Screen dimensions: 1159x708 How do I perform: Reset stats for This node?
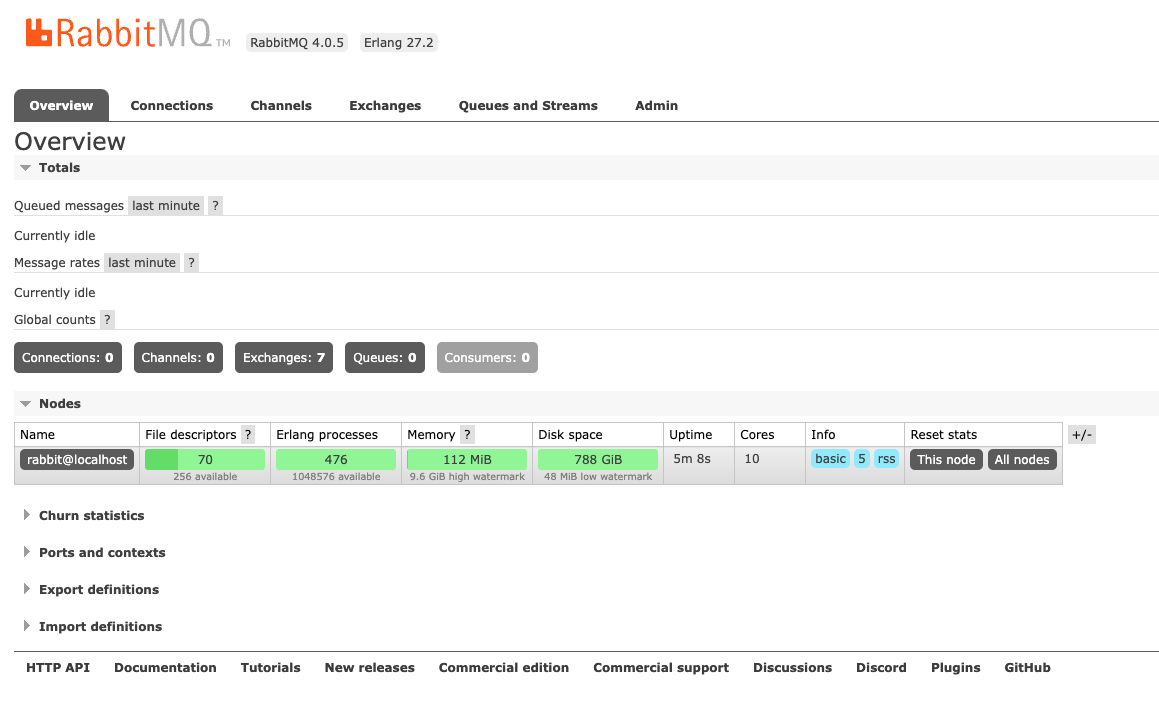coord(945,460)
